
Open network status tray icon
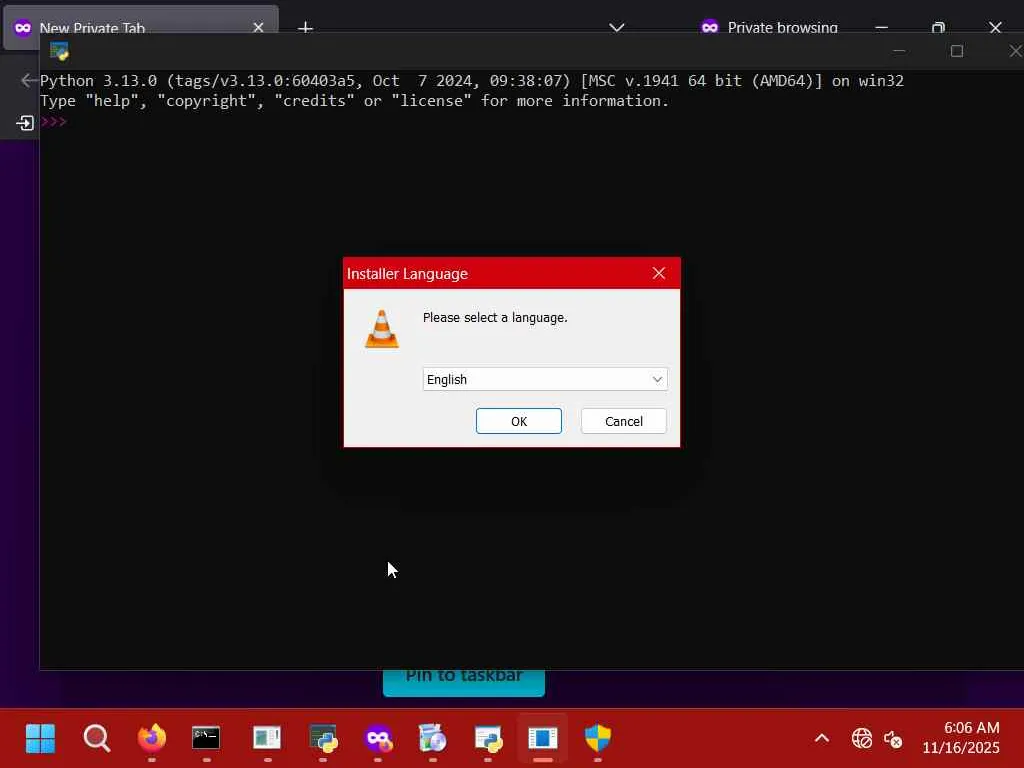(x=862, y=739)
